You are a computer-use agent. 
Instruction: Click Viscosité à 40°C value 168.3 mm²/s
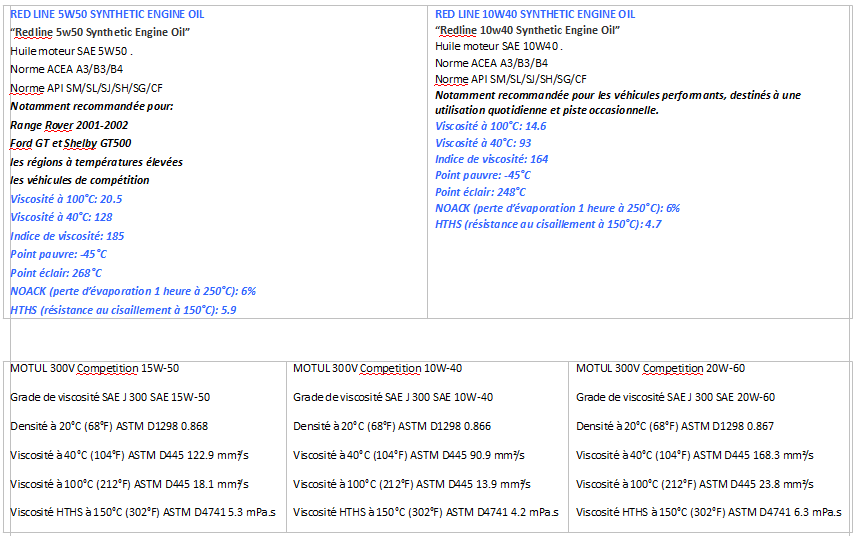tap(695, 455)
